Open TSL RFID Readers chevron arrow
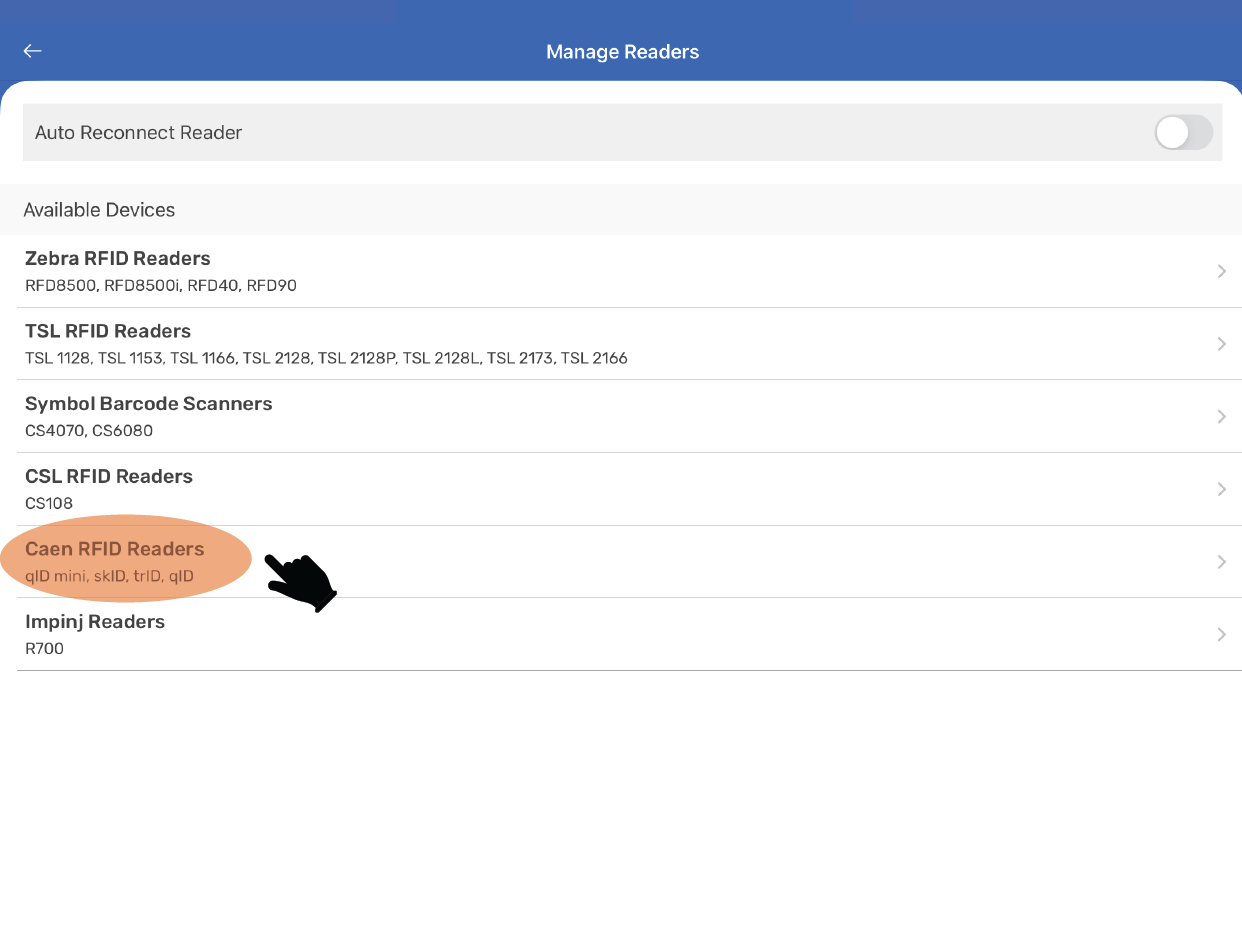This screenshot has height=934, width=1242. click(1221, 344)
